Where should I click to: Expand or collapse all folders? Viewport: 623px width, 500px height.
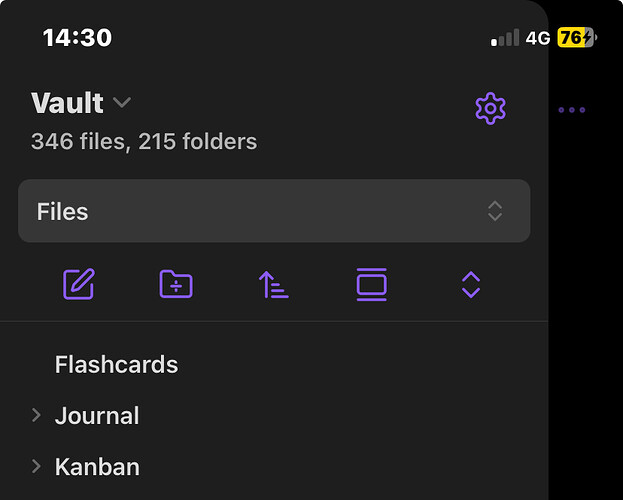[x=471, y=285]
